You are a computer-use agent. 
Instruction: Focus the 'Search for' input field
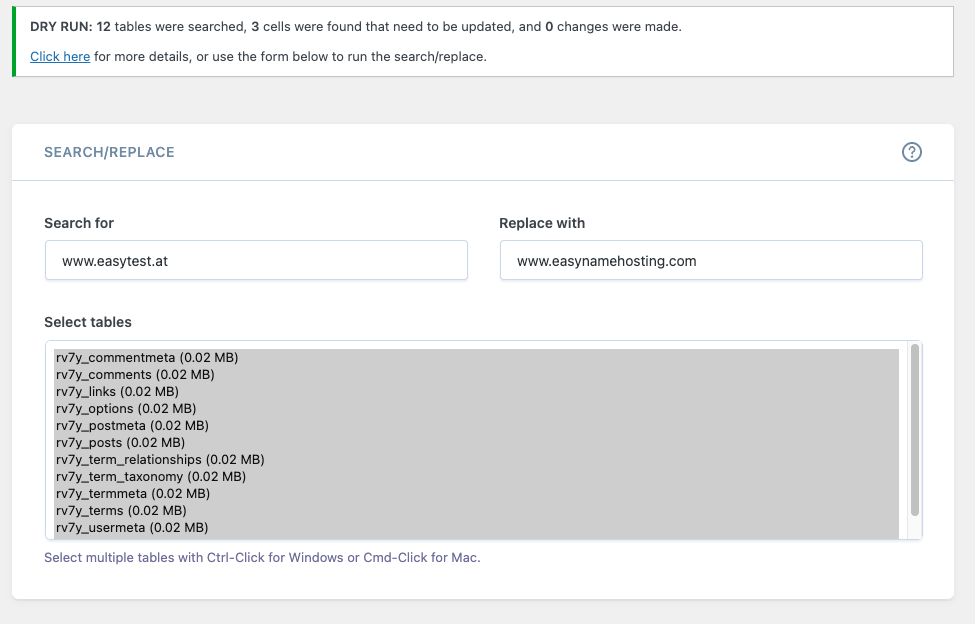click(256, 260)
